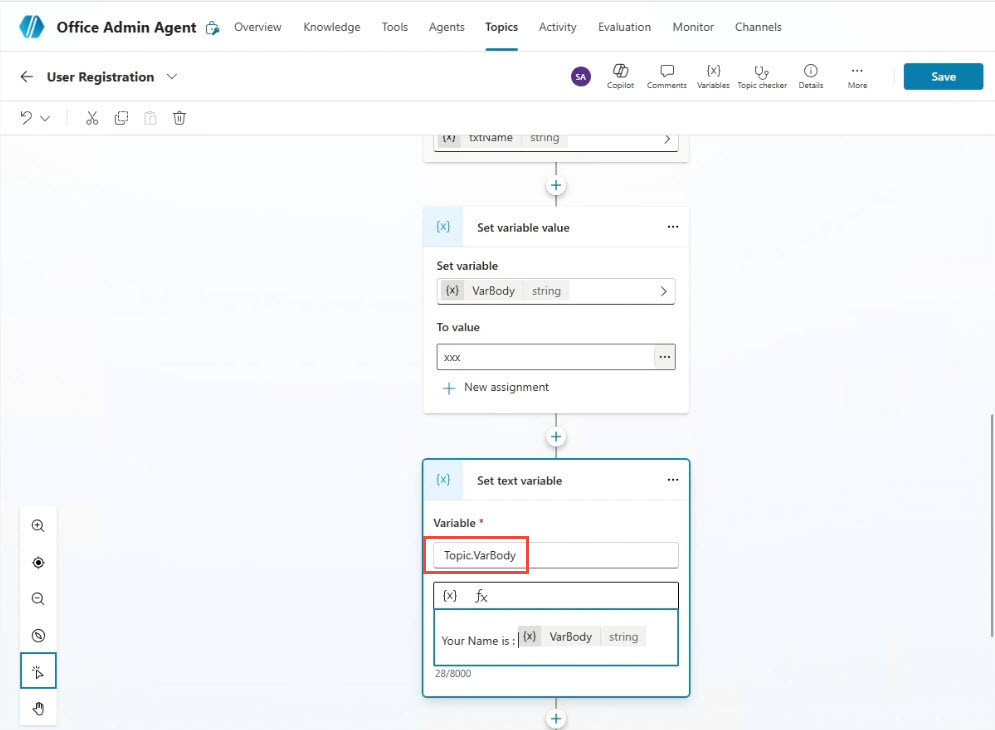Screen dimensions: 995x730
Task: Open Set text variable node menu
Action: point(673,480)
